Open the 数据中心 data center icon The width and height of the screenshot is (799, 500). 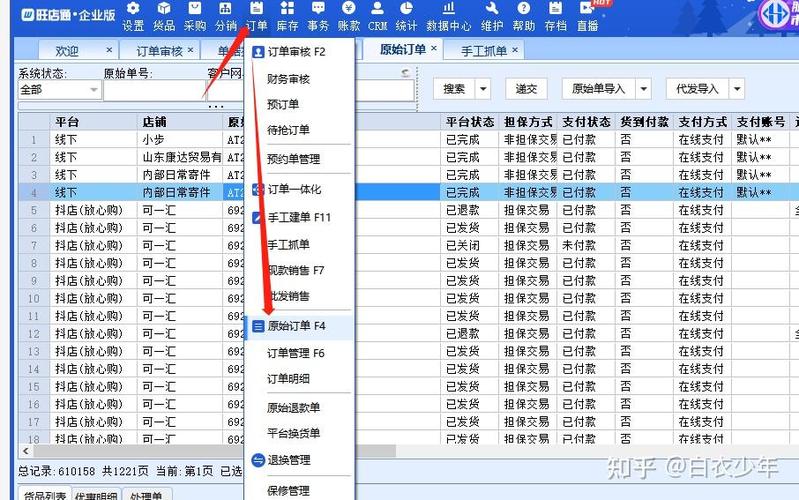(x=448, y=16)
